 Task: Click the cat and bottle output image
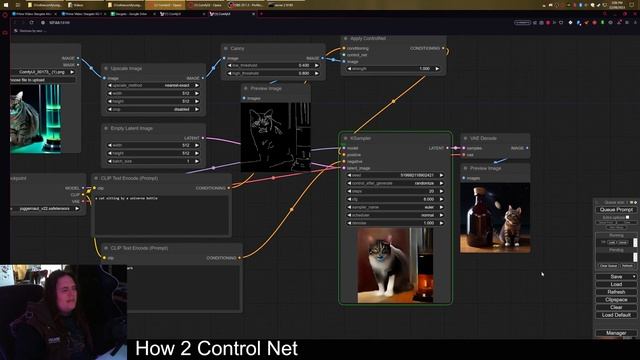pos(495,218)
